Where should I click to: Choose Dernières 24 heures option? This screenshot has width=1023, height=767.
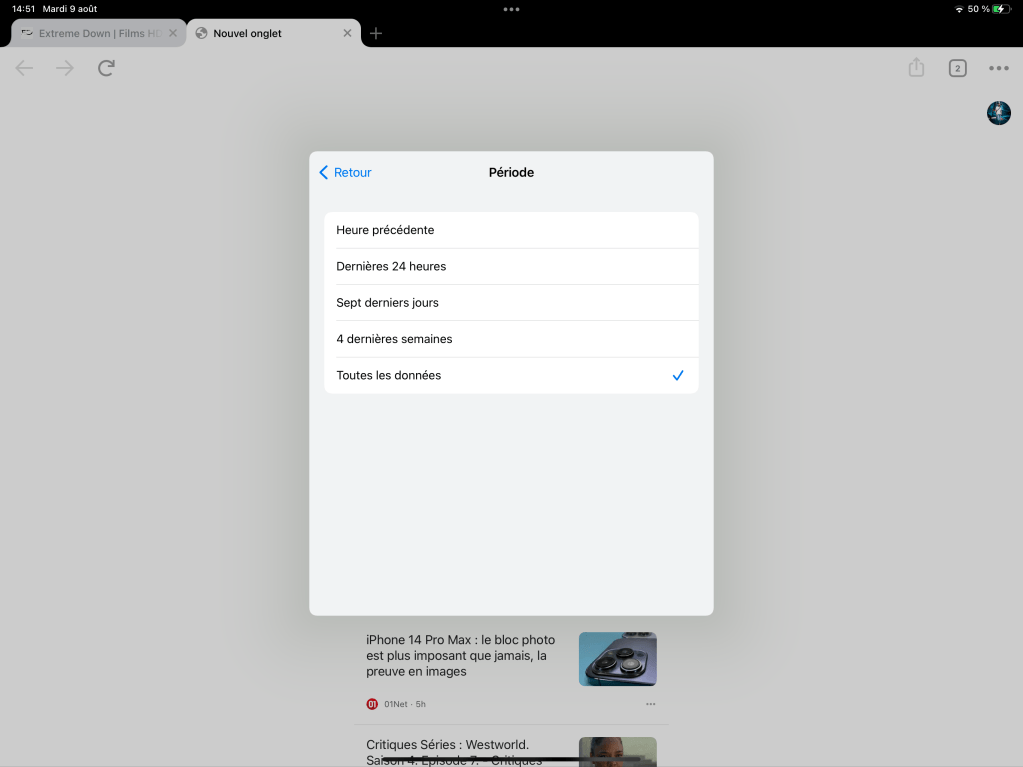coord(510,267)
